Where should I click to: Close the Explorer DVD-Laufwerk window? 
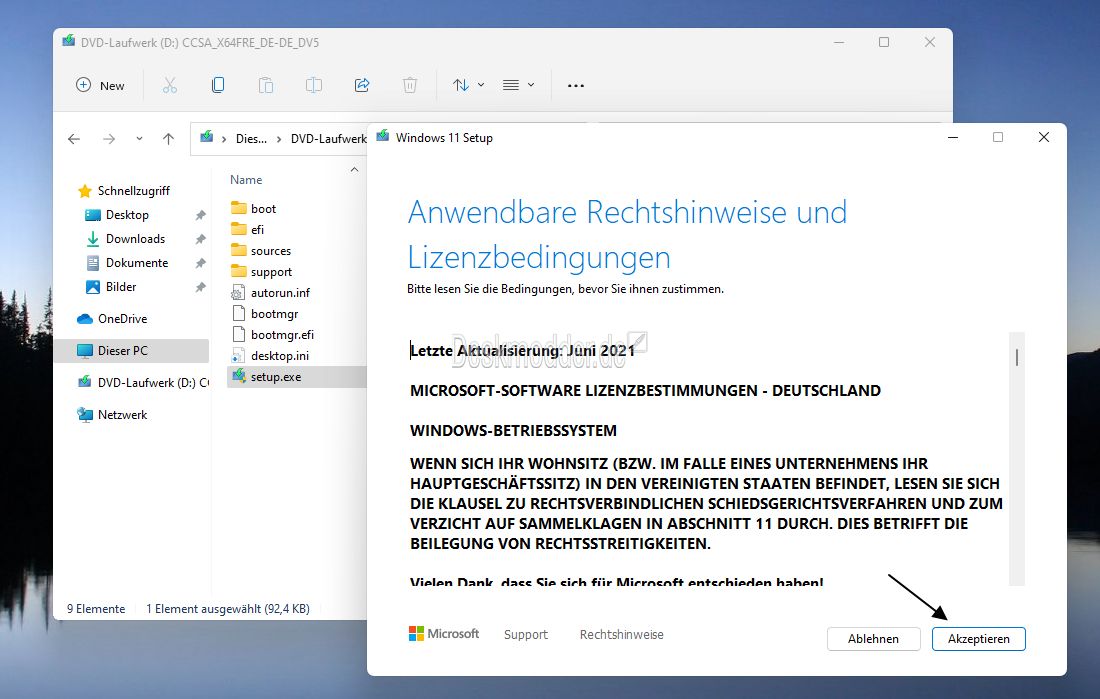point(930,42)
